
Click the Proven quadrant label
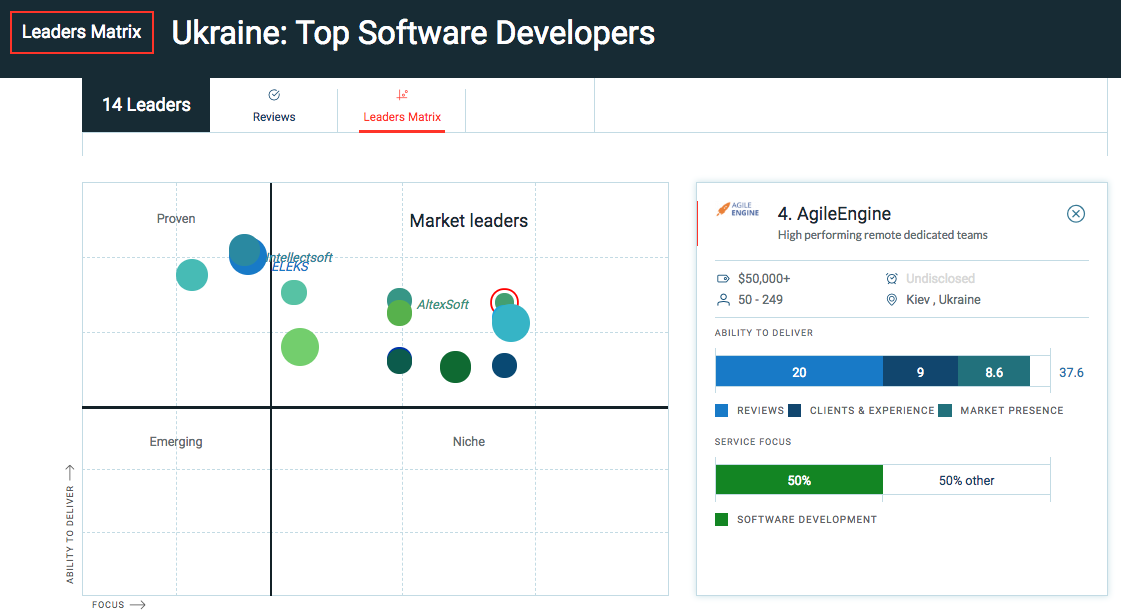176,219
